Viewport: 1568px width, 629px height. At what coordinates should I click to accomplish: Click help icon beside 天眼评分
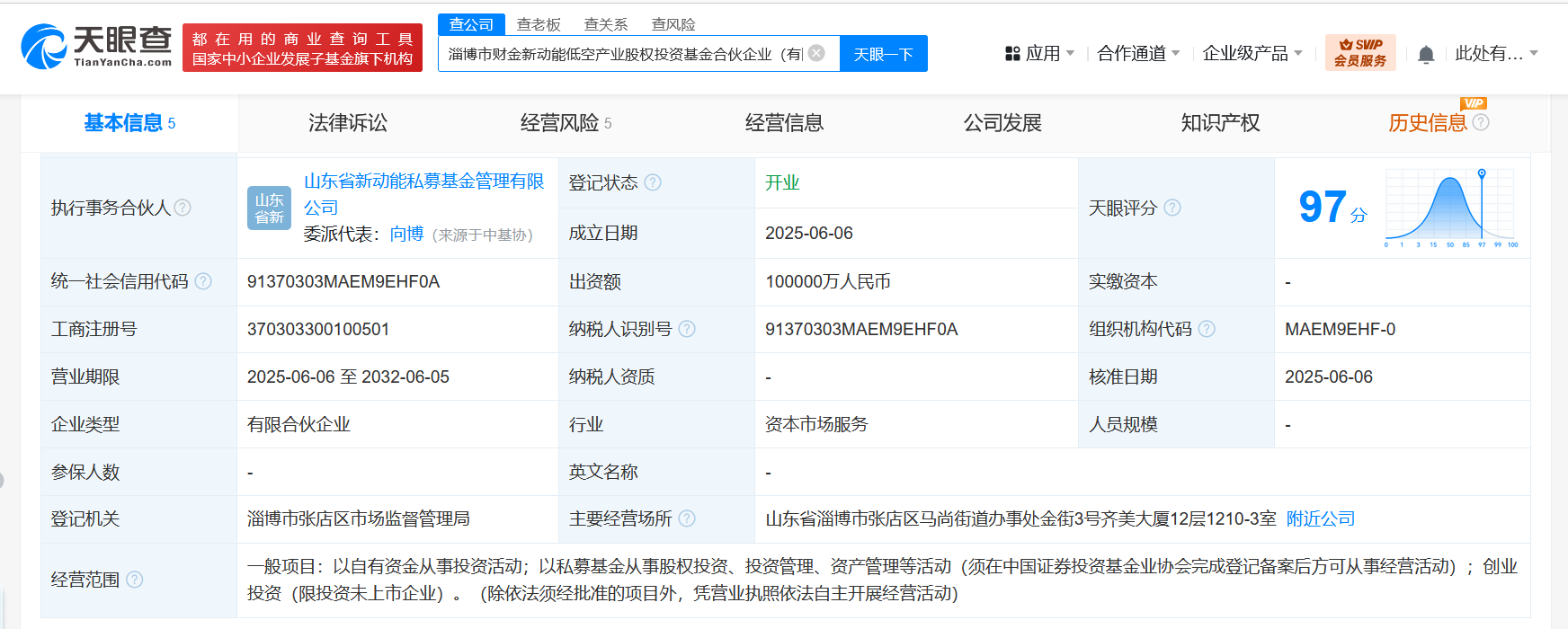pyautogui.click(x=1172, y=208)
